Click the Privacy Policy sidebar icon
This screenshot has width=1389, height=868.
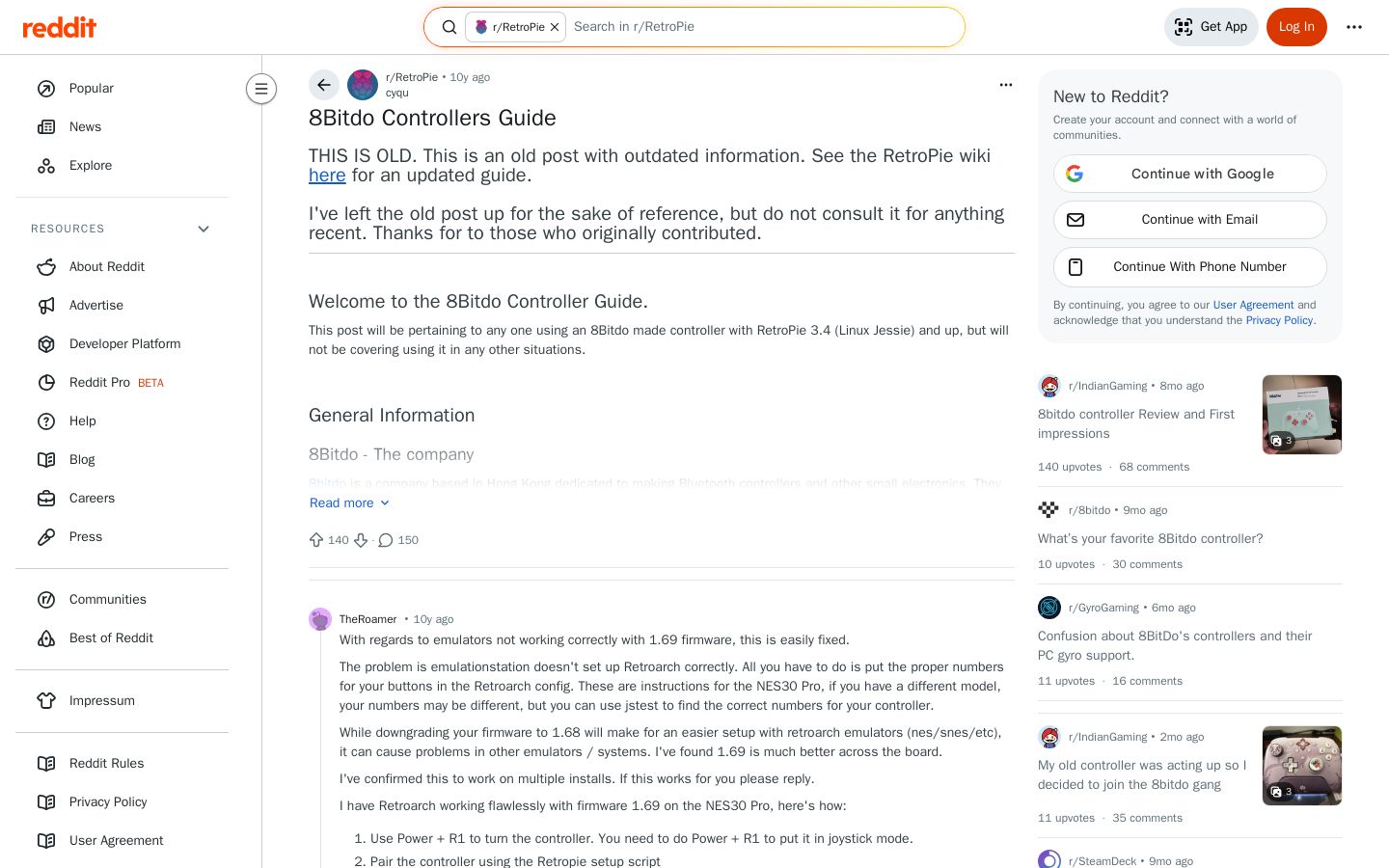pos(46,802)
